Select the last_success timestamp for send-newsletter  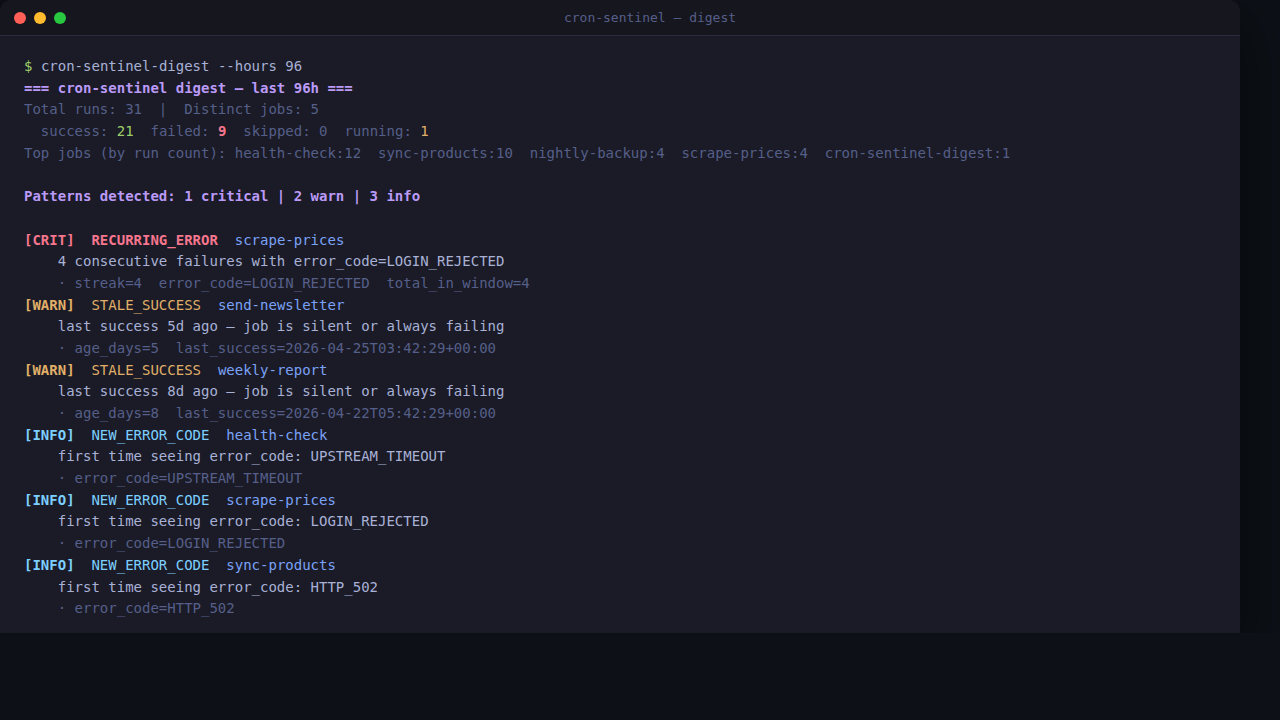tap(335, 348)
